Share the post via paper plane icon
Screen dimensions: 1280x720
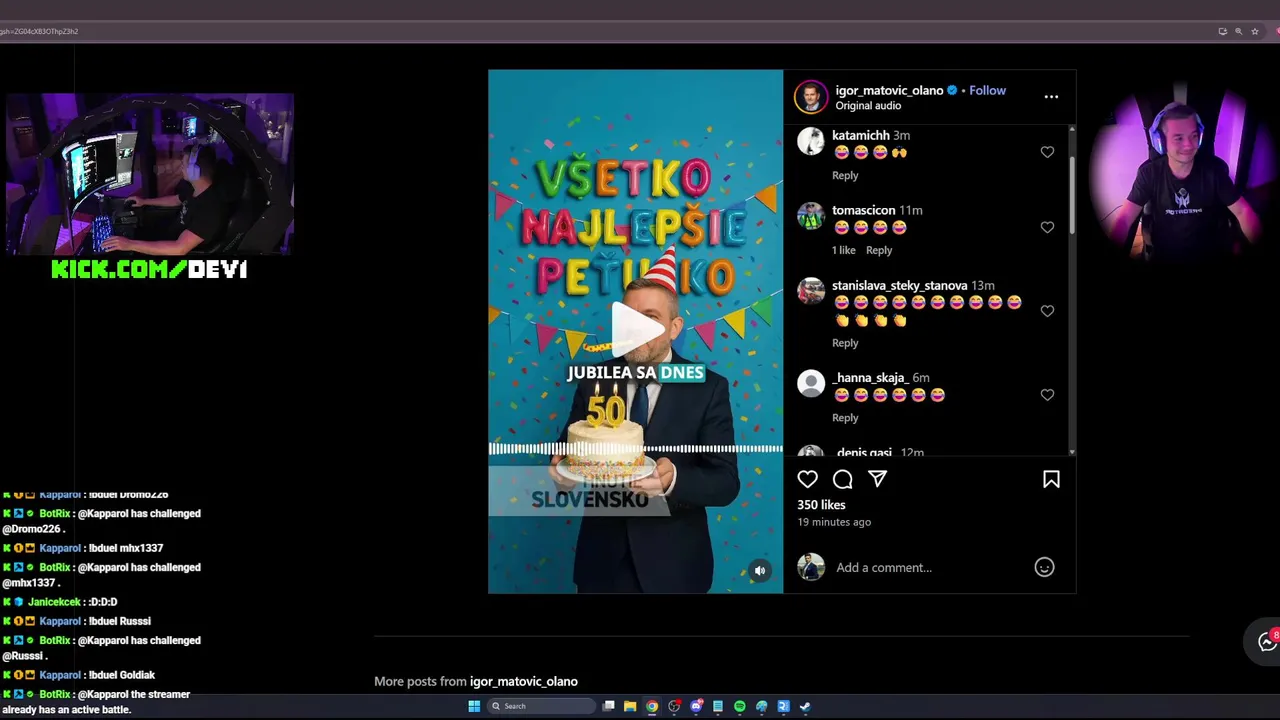878,479
